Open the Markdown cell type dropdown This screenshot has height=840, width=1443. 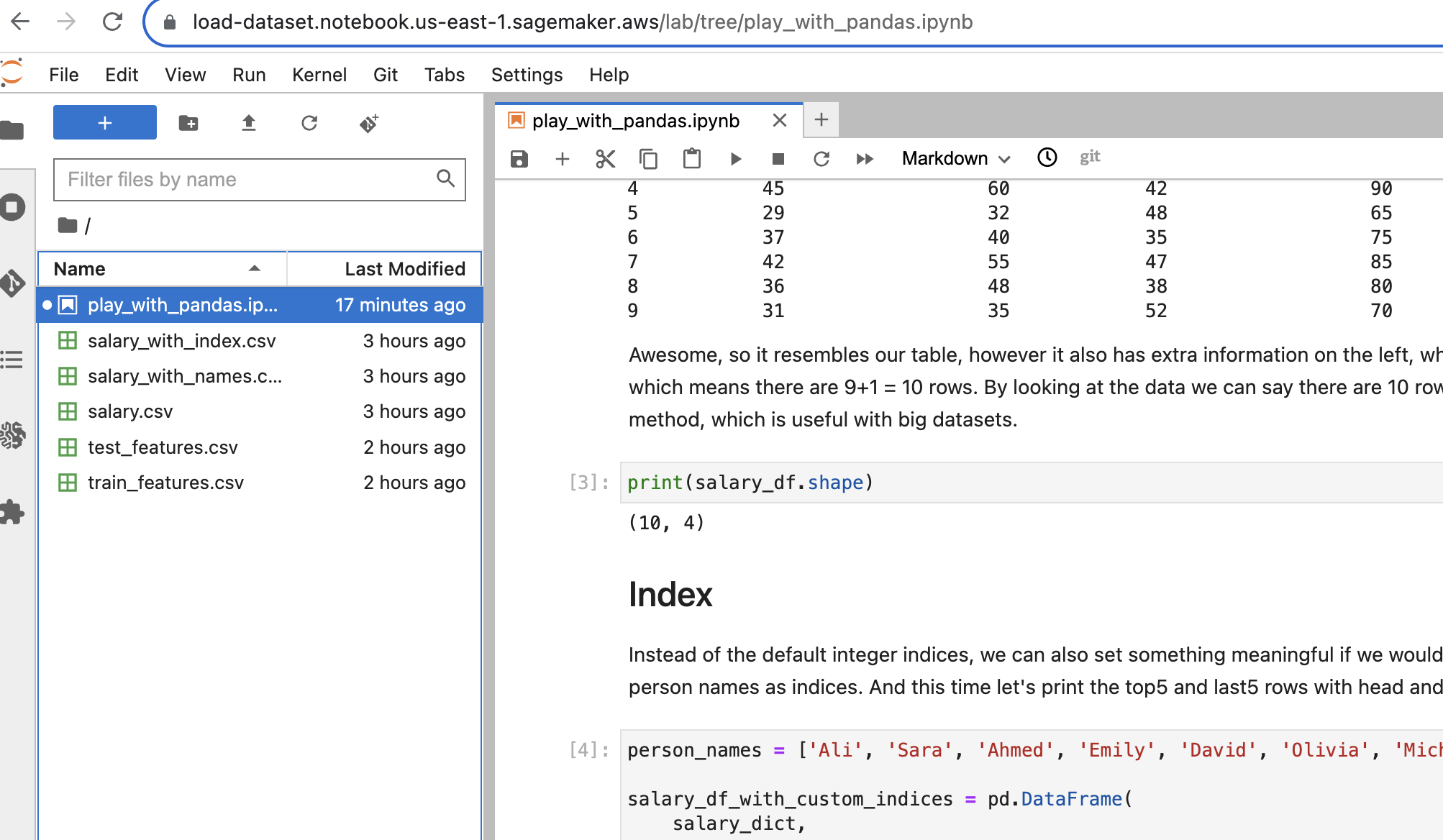957,158
